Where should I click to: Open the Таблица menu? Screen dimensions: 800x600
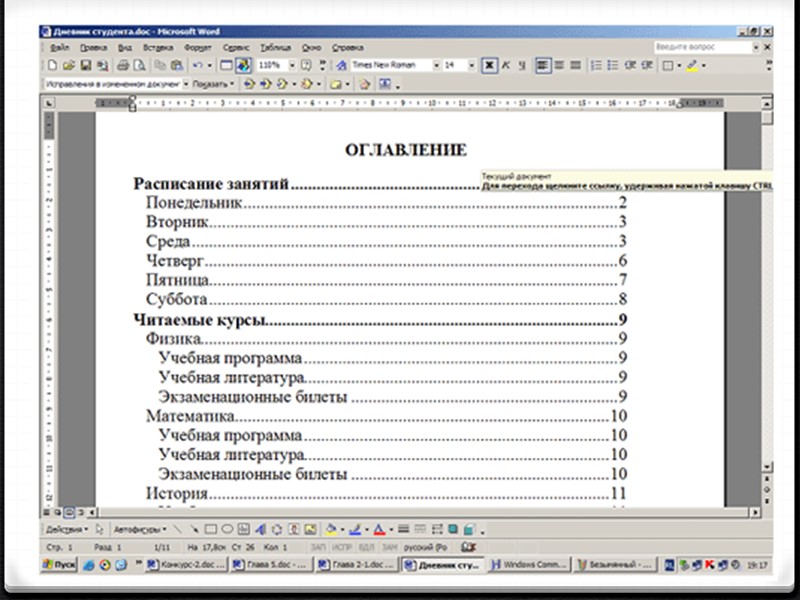pyautogui.click(x=276, y=47)
